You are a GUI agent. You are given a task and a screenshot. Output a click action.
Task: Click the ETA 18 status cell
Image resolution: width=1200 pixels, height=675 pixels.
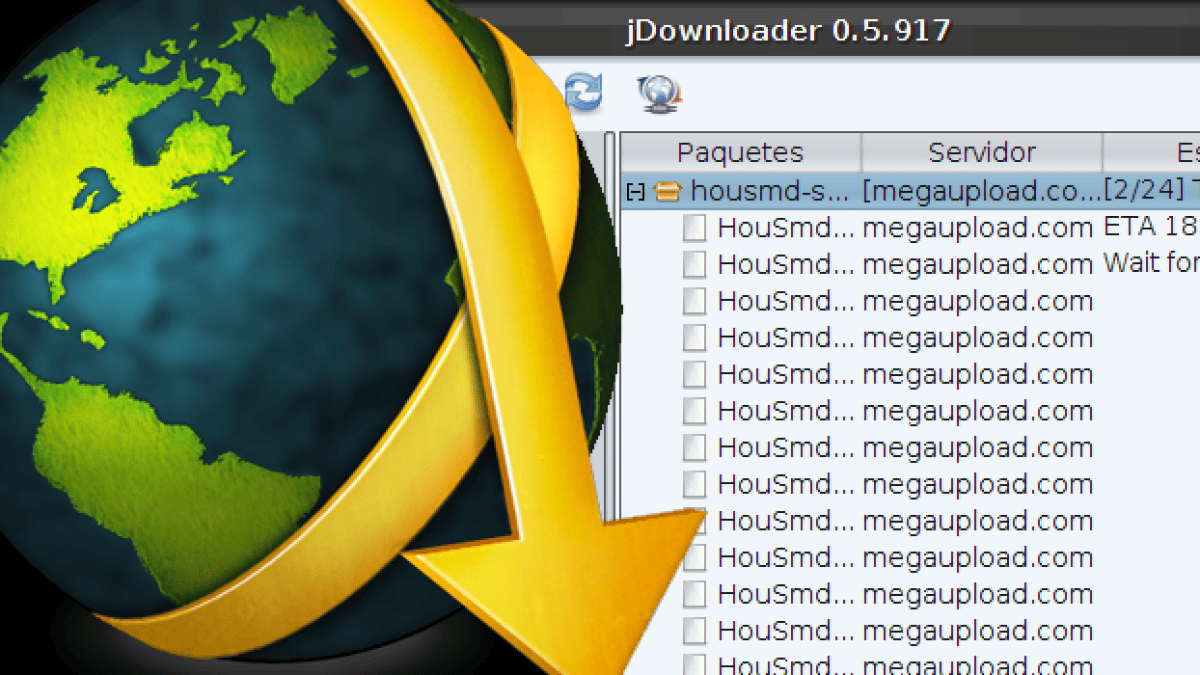(x=1151, y=227)
